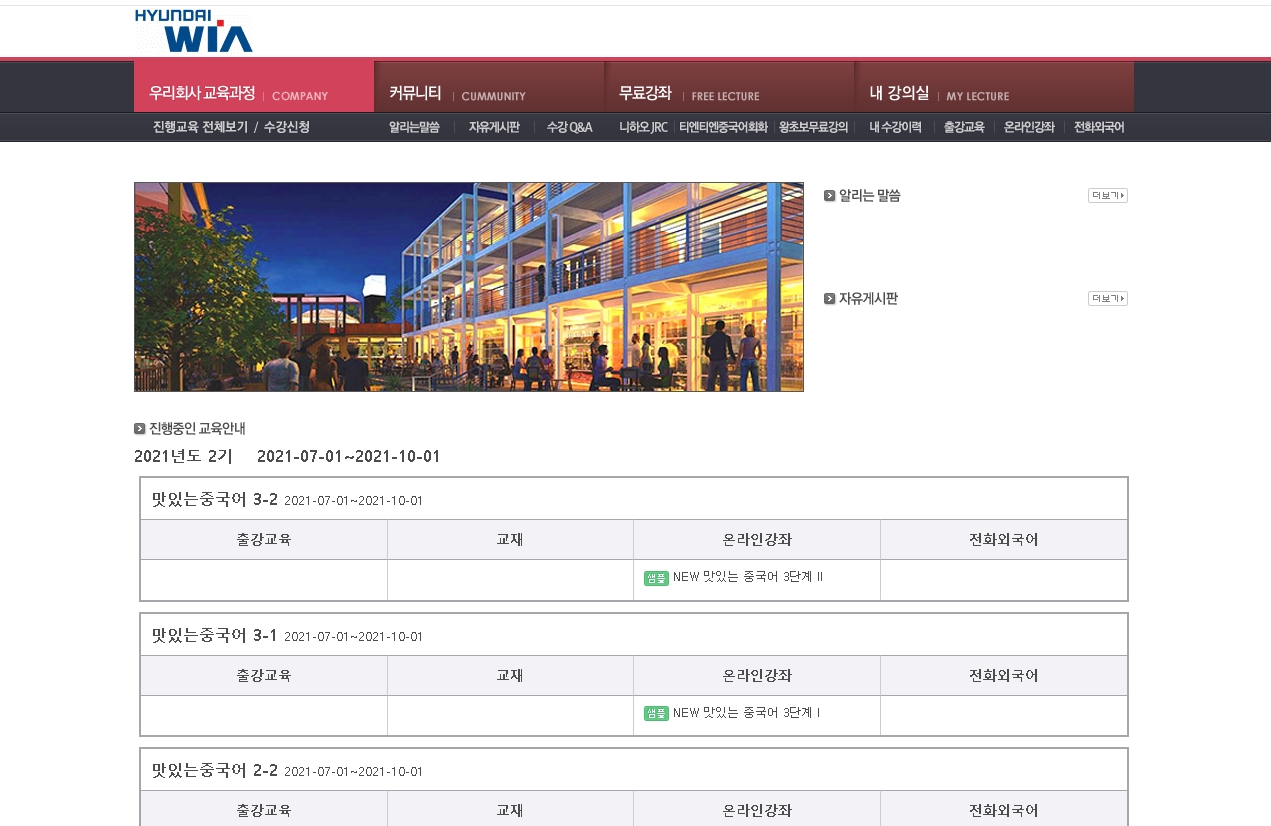Open the 니하오 JRC free lecture
Viewport: 1271px width, 826px height.
tap(643, 127)
